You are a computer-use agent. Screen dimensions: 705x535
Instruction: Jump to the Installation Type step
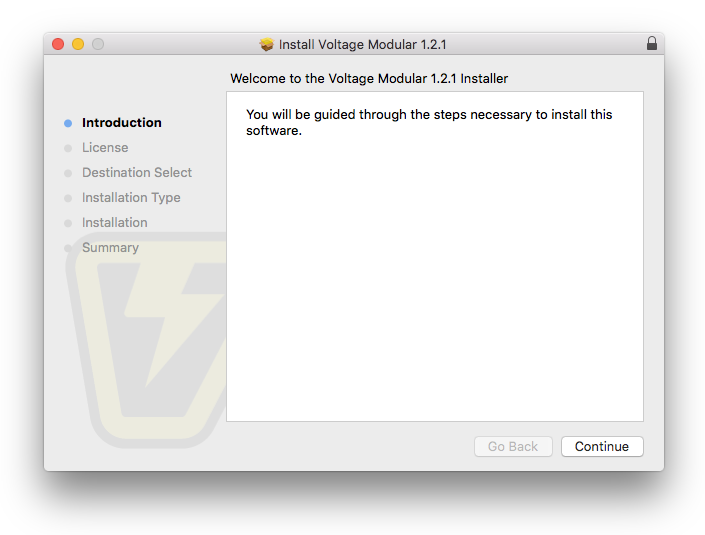[x=131, y=198]
